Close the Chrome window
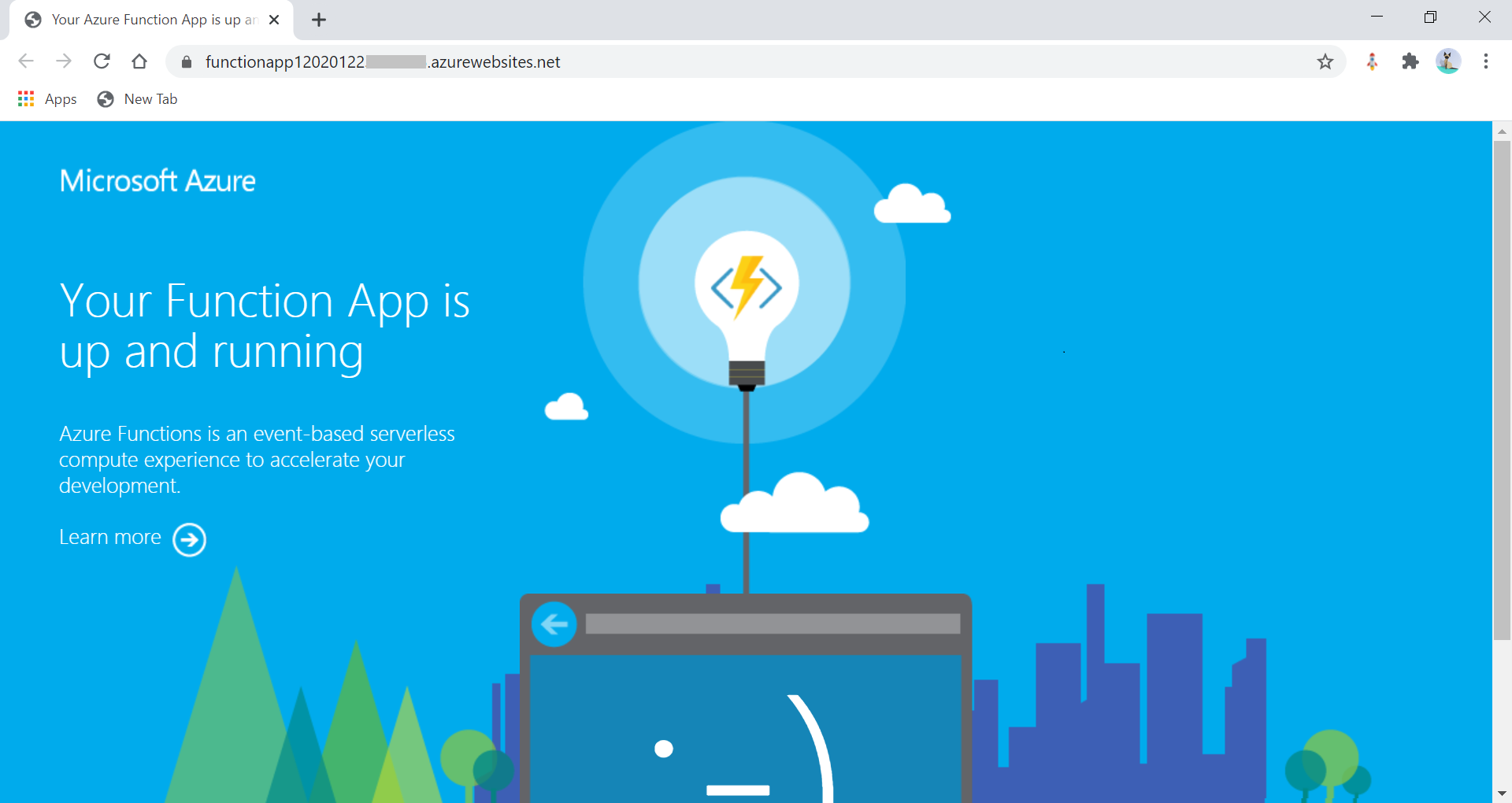The width and height of the screenshot is (1512, 803). (x=1484, y=17)
